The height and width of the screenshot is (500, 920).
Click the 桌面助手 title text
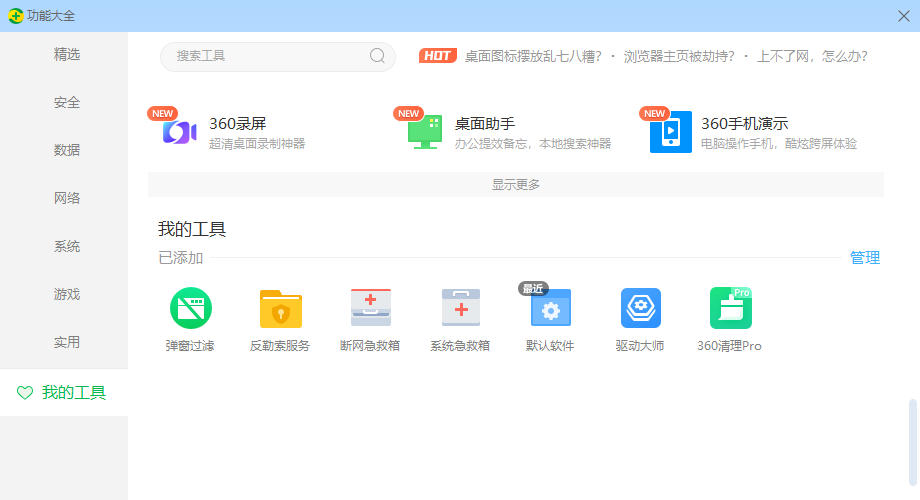pos(485,124)
